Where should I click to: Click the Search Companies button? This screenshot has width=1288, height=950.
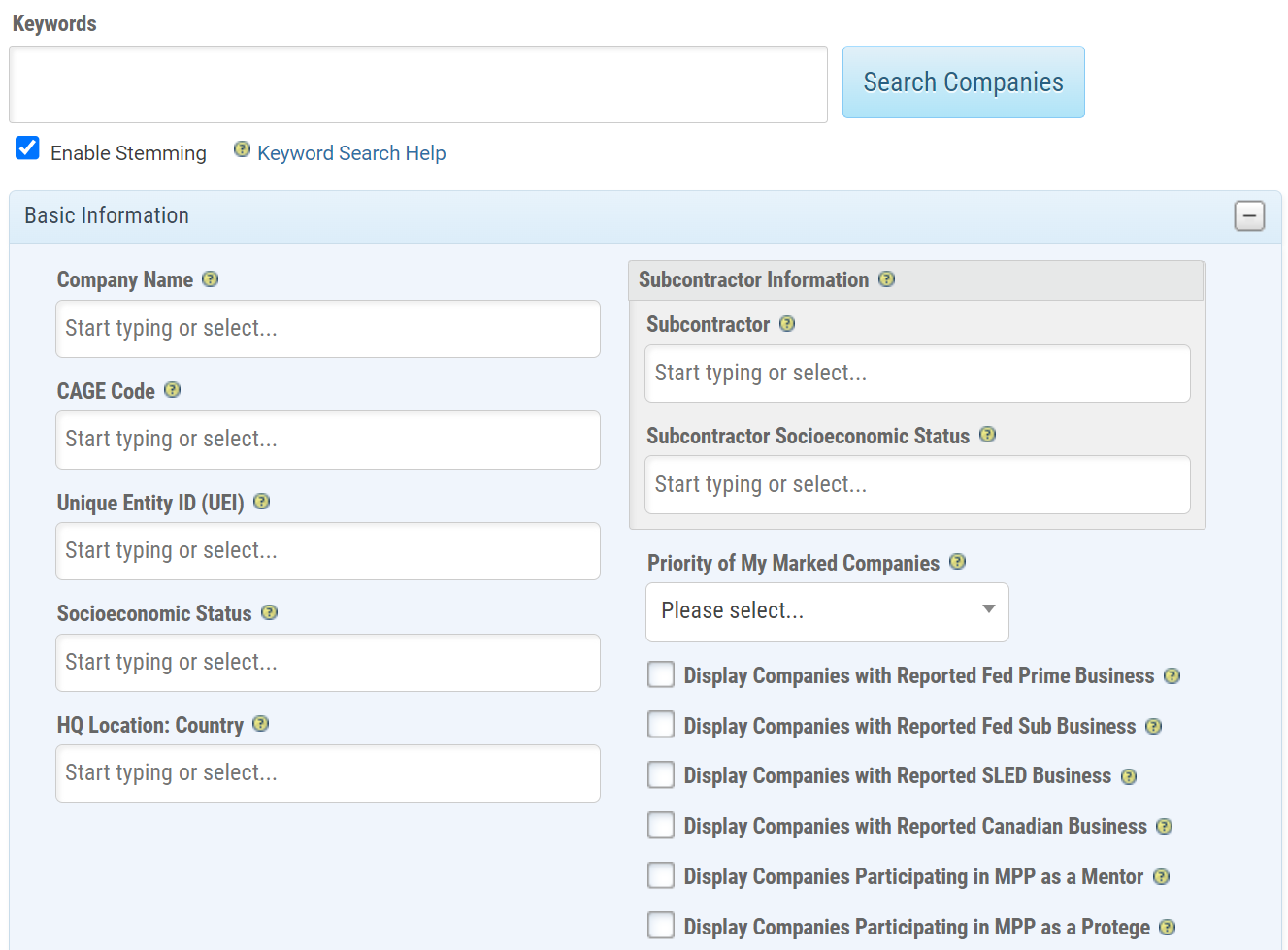(x=963, y=82)
